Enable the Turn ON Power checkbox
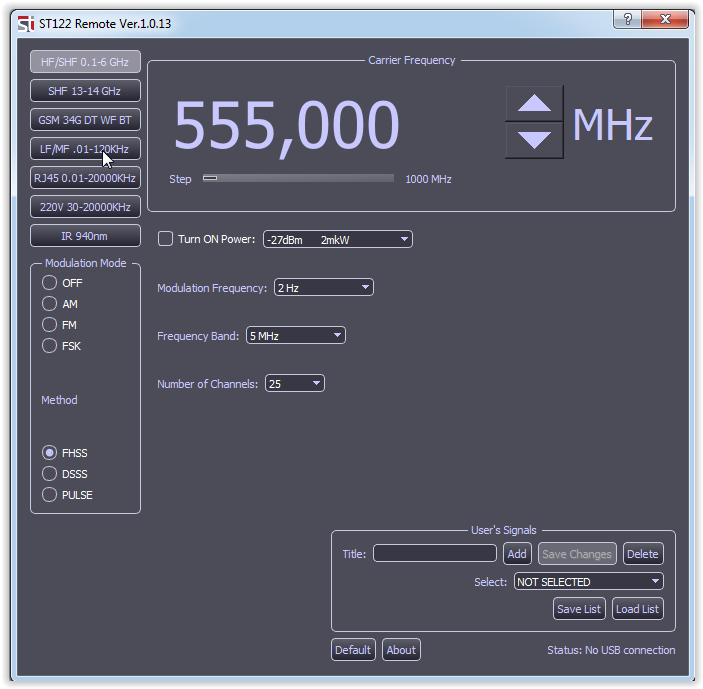Viewport: 703px width, 689px height. point(165,239)
